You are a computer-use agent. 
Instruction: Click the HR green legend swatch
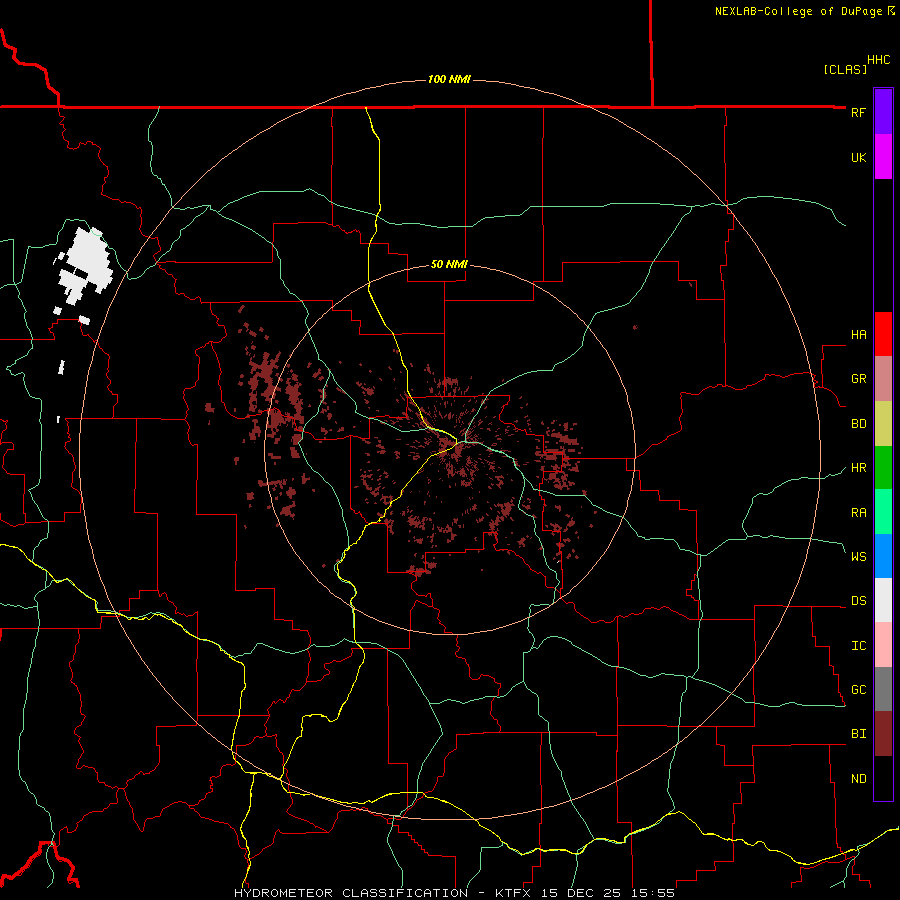(x=883, y=467)
